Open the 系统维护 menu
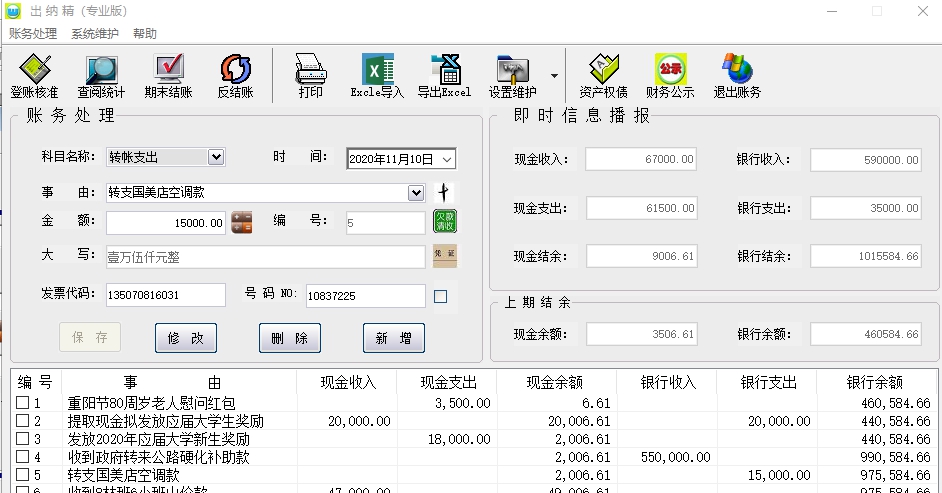 pos(95,34)
